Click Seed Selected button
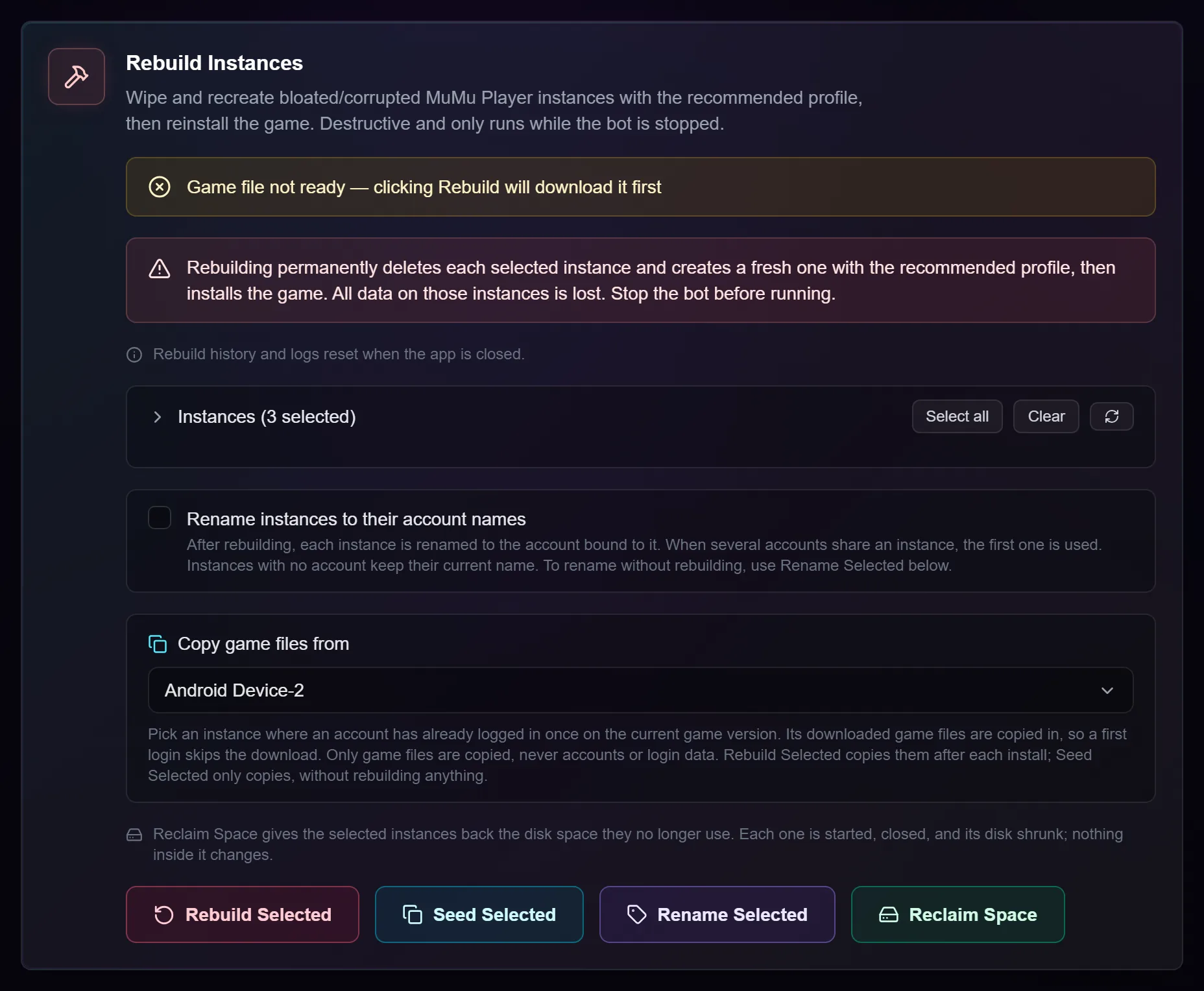1204x991 pixels. tap(479, 914)
